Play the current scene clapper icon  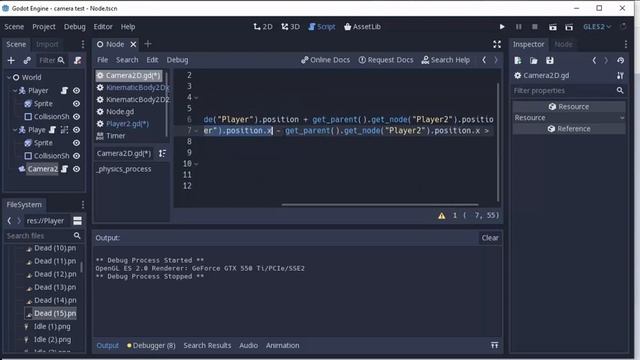point(553,27)
